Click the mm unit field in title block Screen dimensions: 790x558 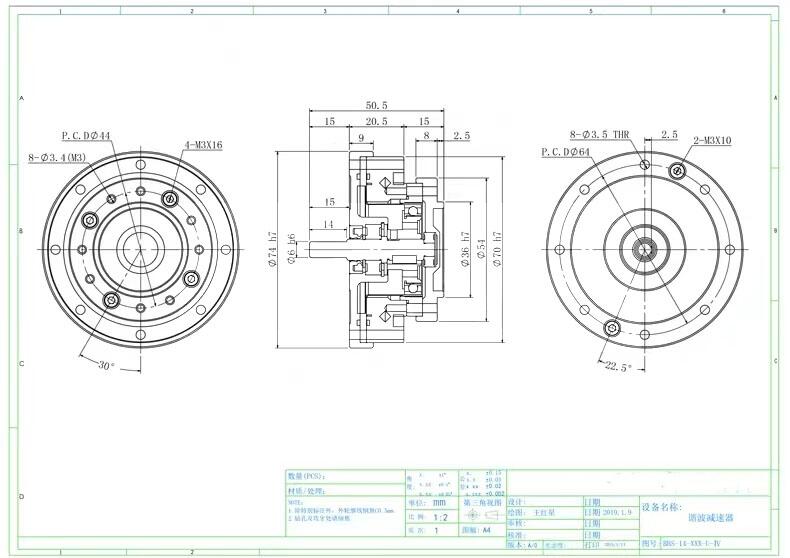(439, 504)
